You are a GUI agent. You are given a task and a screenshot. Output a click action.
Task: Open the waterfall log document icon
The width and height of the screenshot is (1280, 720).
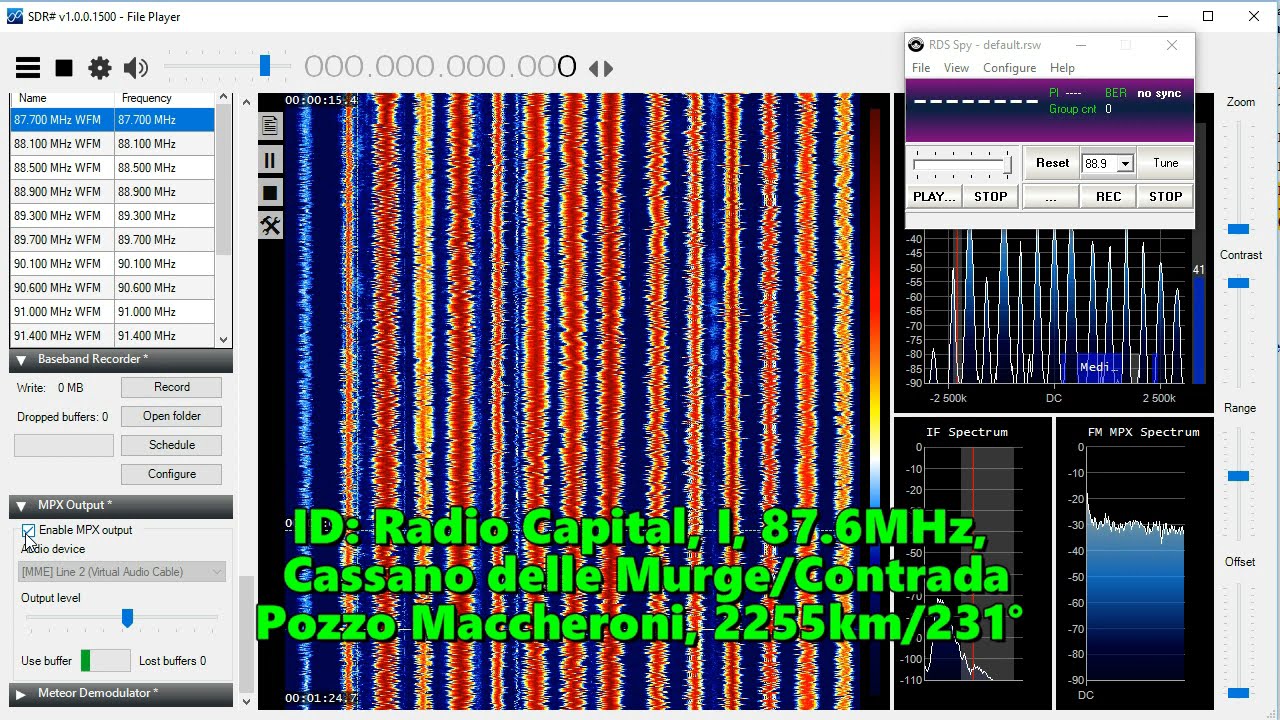pos(270,126)
